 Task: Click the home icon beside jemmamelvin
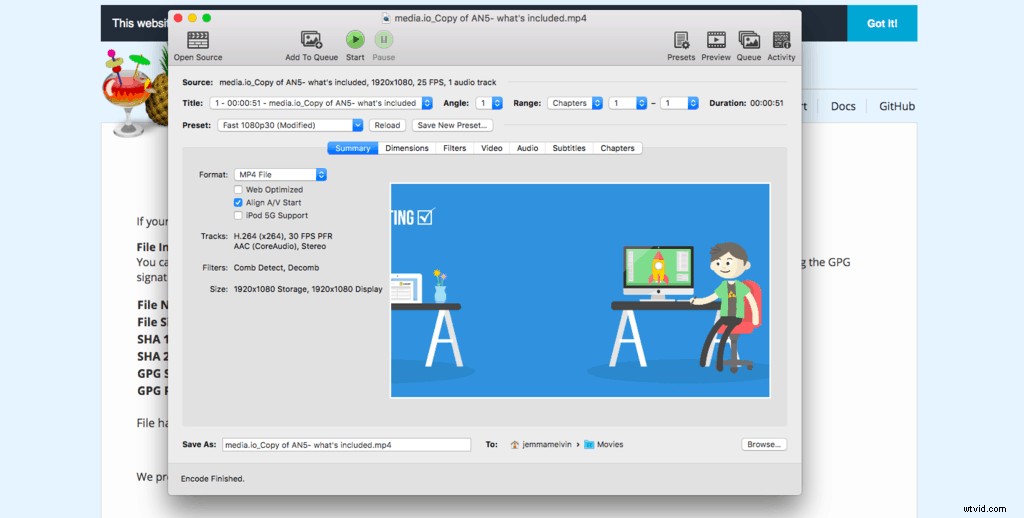[515, 445]
